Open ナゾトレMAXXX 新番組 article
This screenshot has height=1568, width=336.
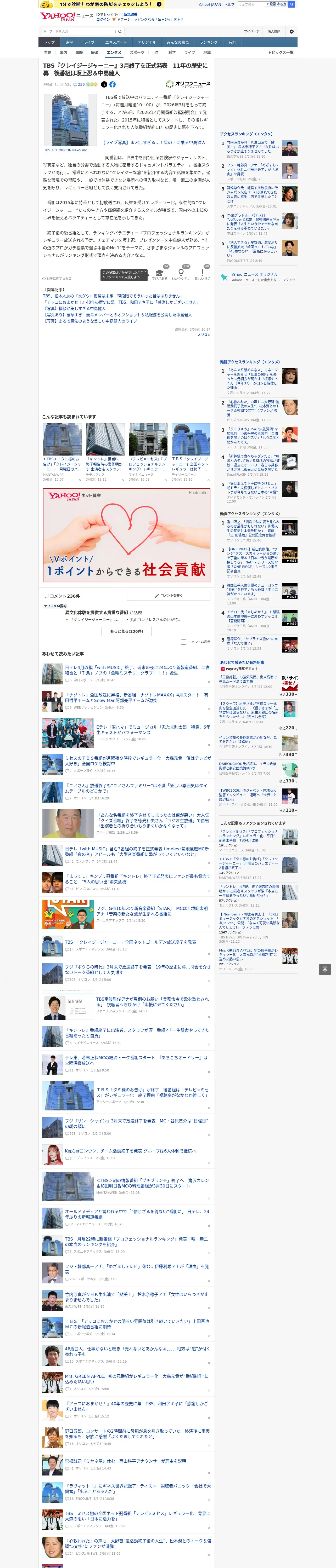point(137,697)
